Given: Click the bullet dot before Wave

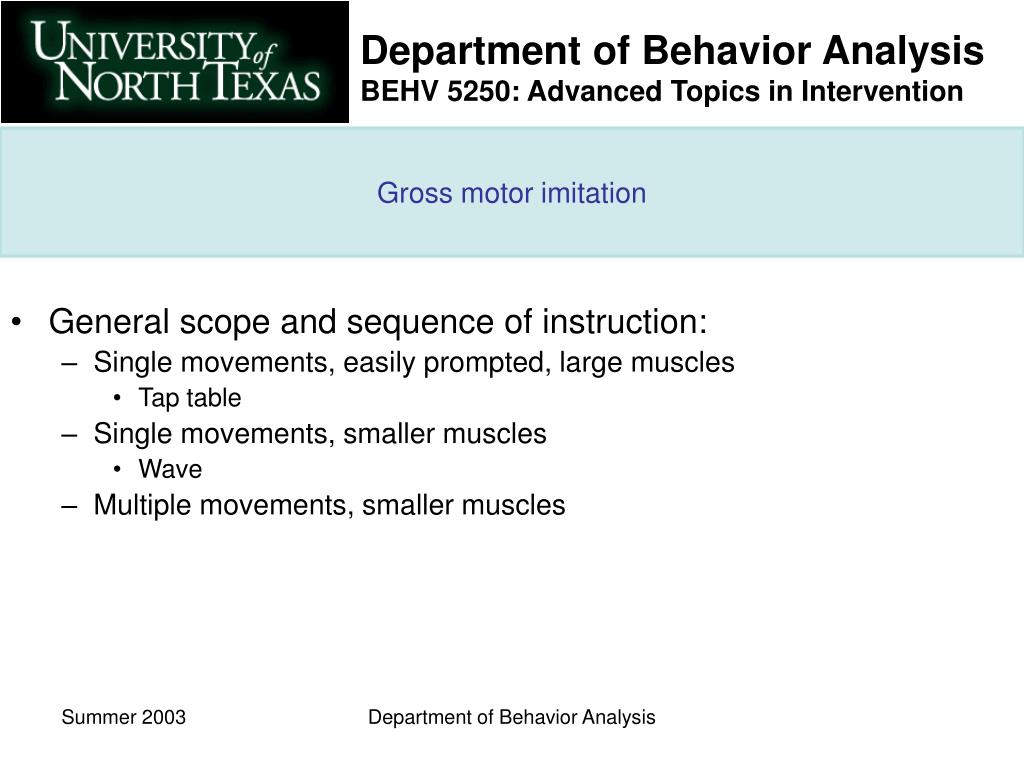Looking at the screenshot, I should pos(117,469).
